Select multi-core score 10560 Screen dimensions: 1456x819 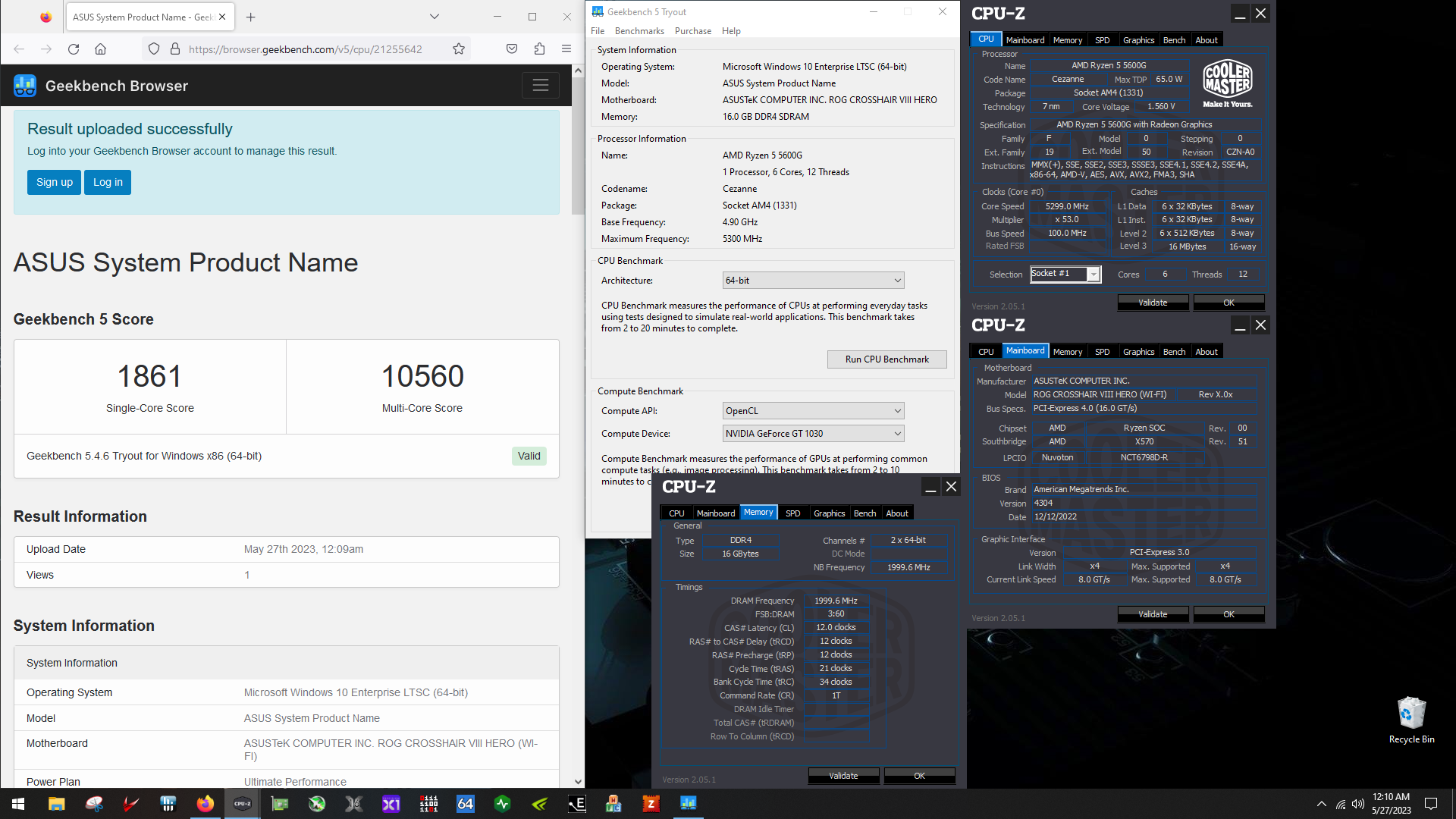point(422,376)
